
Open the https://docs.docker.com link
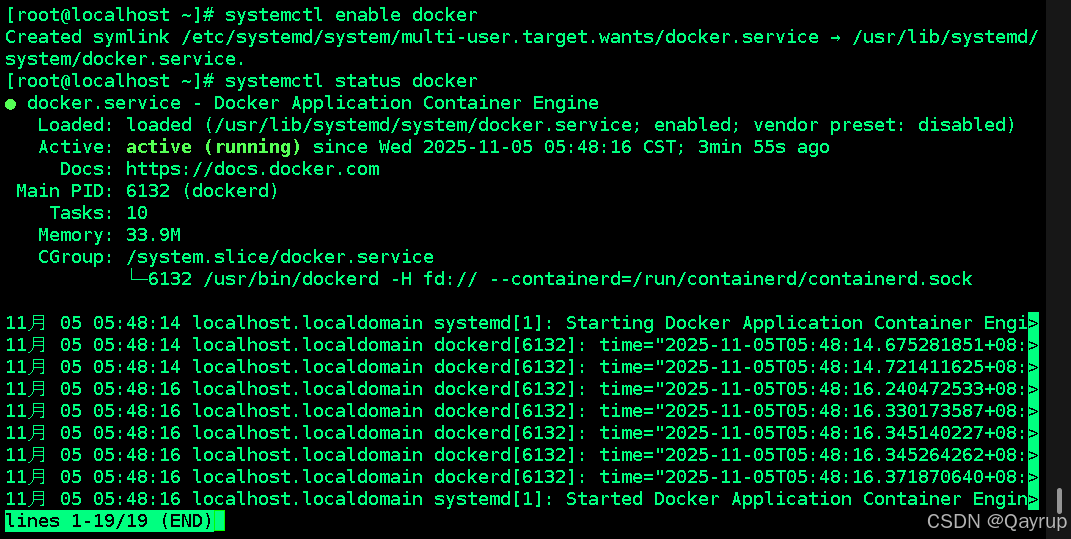pos(253,169)
